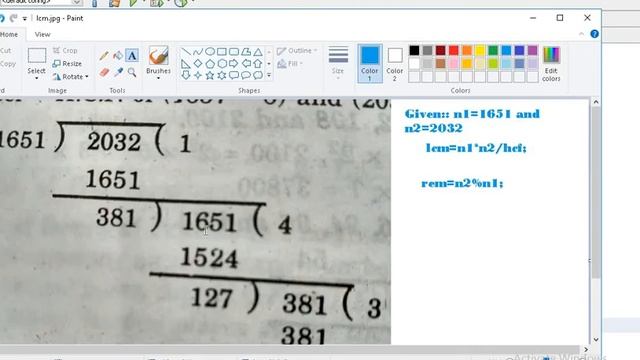This screenshot has width=640, height=360.
Task: Switch to the View tab
Action: 42,35
